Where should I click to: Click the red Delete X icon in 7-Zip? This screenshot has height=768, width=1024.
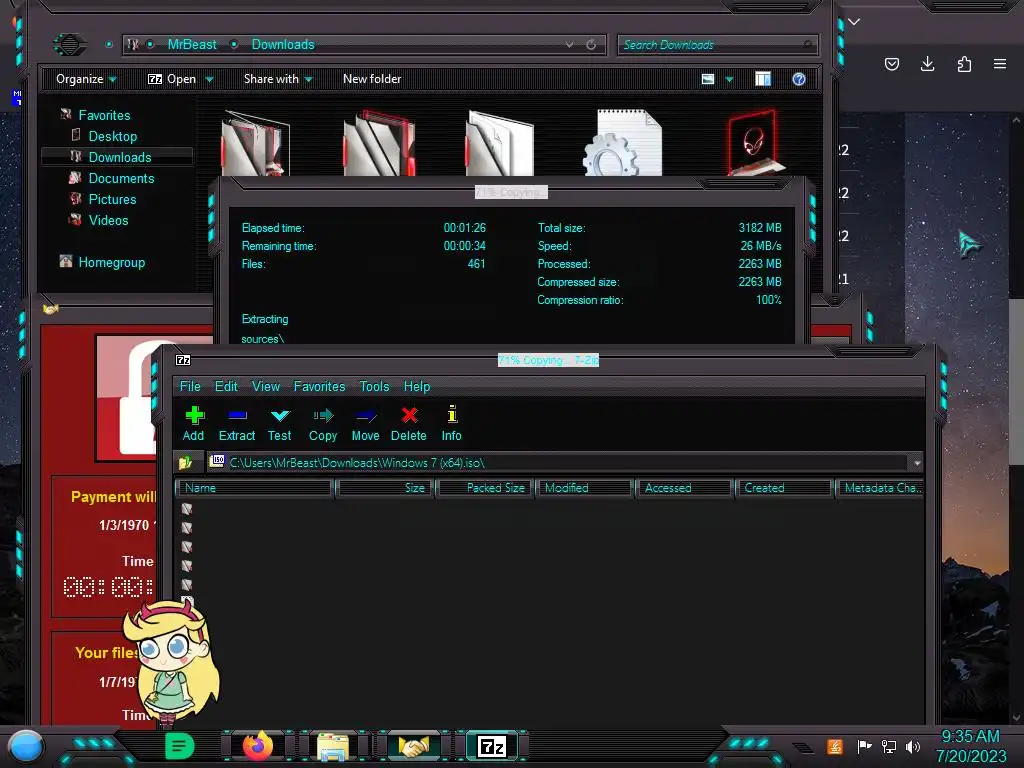(409, 415)
